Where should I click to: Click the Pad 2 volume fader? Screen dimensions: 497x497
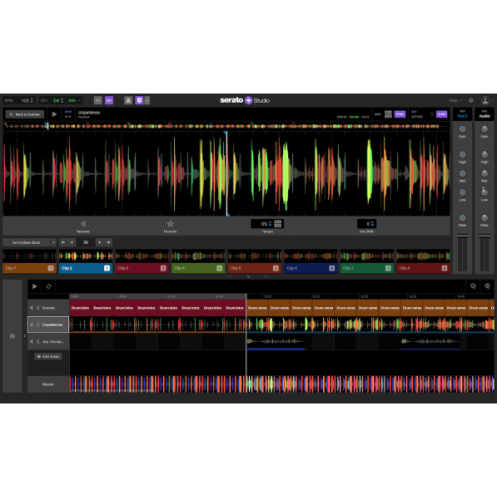click(462, 236)
